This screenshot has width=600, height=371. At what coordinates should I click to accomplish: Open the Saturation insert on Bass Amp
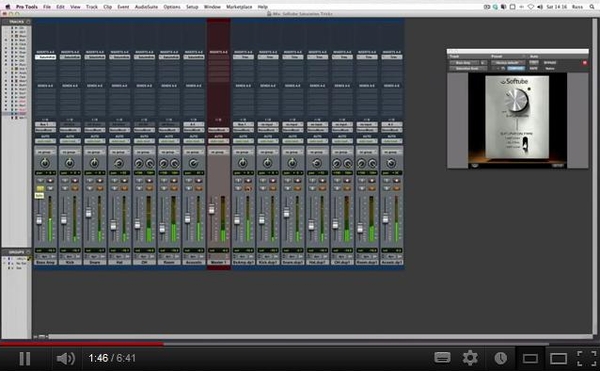[45, 57]
